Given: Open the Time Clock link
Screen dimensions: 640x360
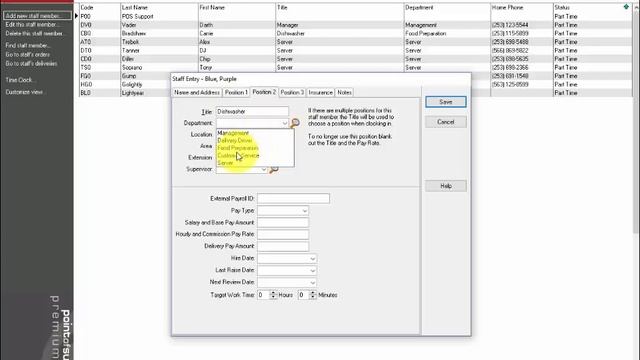Looking at the screenshot, I should point(20,80).
